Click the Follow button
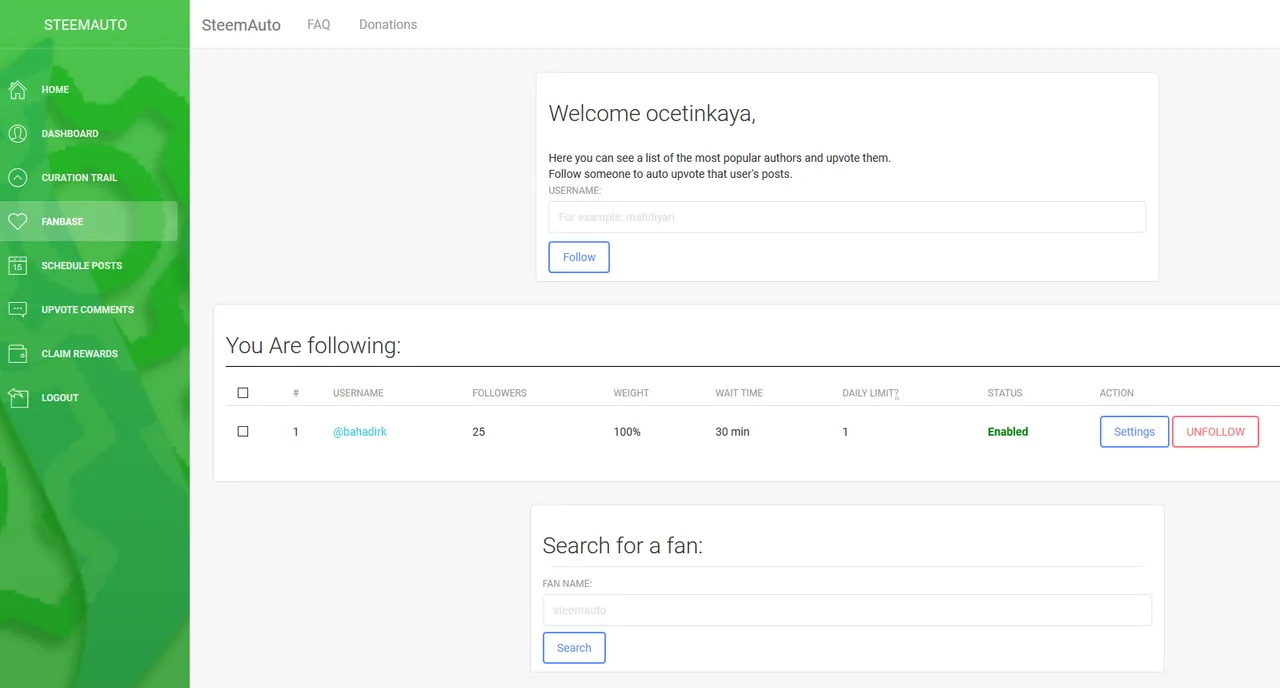1280x688 pixels. (x=579, y=257)
